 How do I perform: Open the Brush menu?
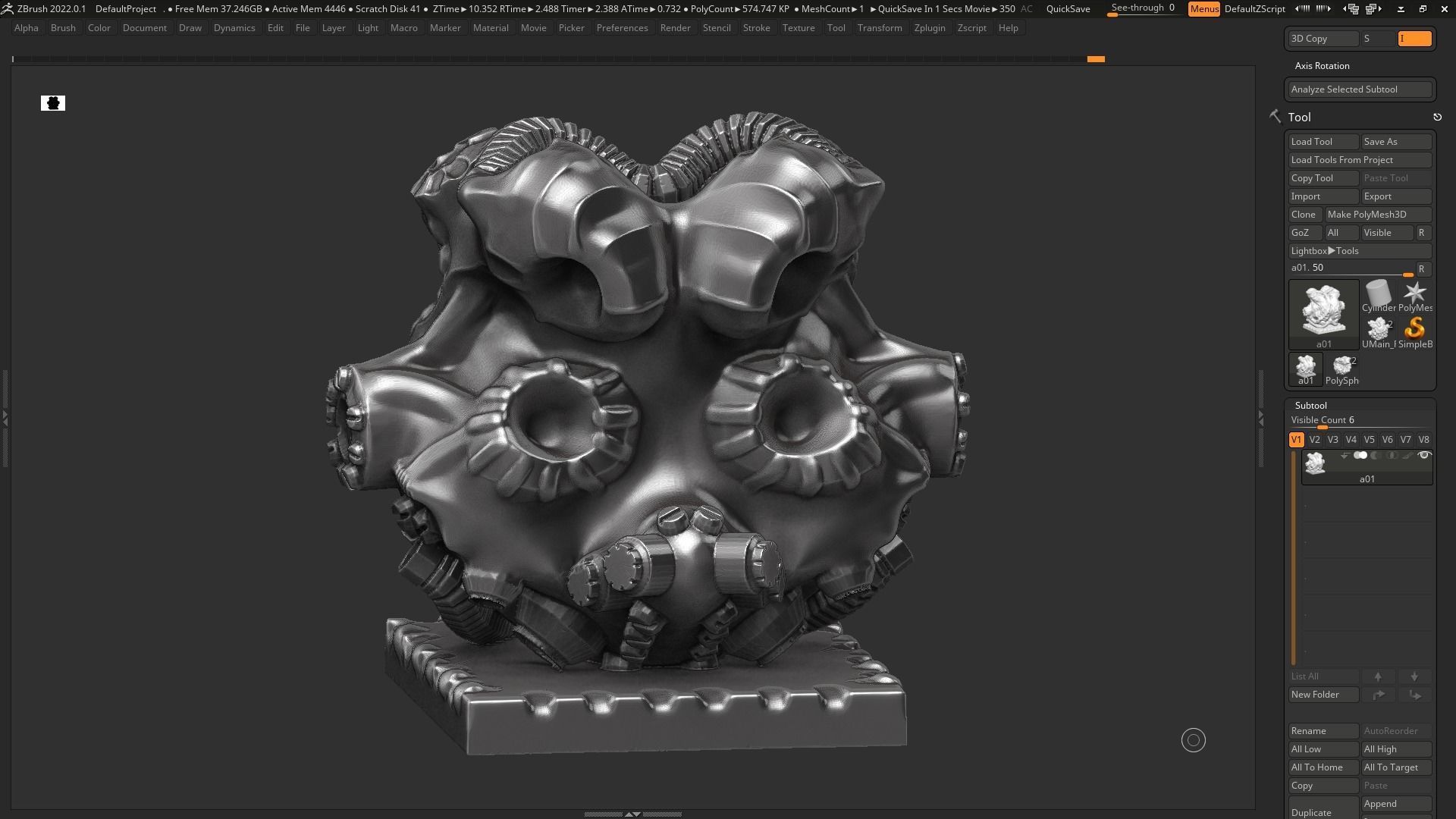point(63,28)
